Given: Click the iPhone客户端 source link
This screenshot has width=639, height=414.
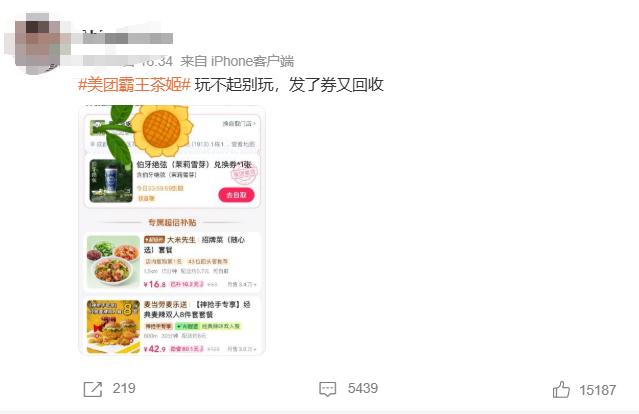Looking at the screenshot, I should coord(252,62).
